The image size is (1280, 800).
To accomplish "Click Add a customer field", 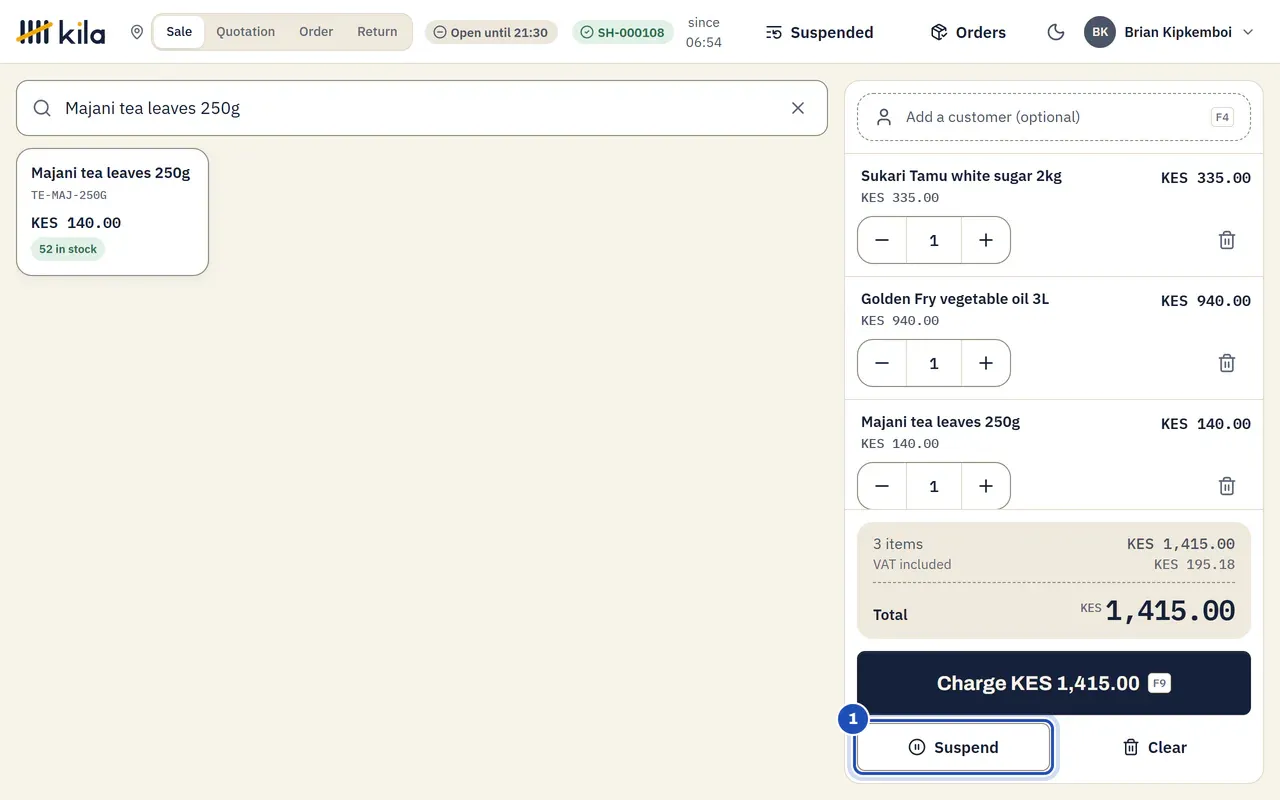I will 1054,117.
